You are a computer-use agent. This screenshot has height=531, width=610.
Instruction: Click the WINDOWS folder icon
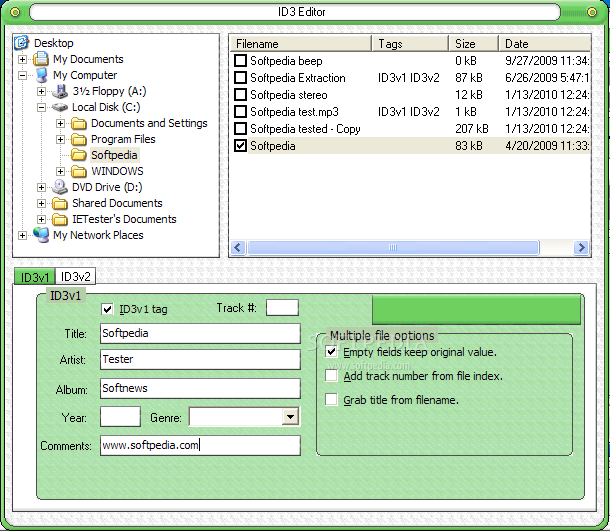(x=79, y=171)
